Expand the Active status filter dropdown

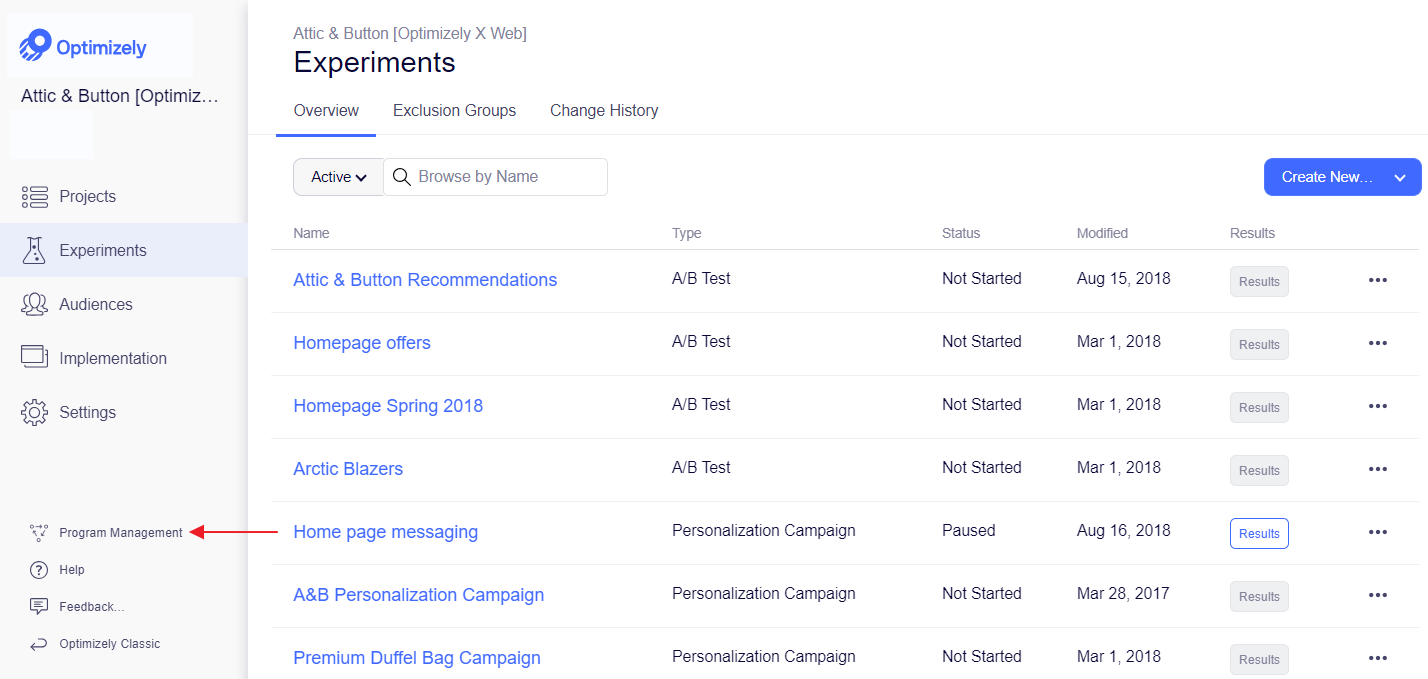point(339,177)
